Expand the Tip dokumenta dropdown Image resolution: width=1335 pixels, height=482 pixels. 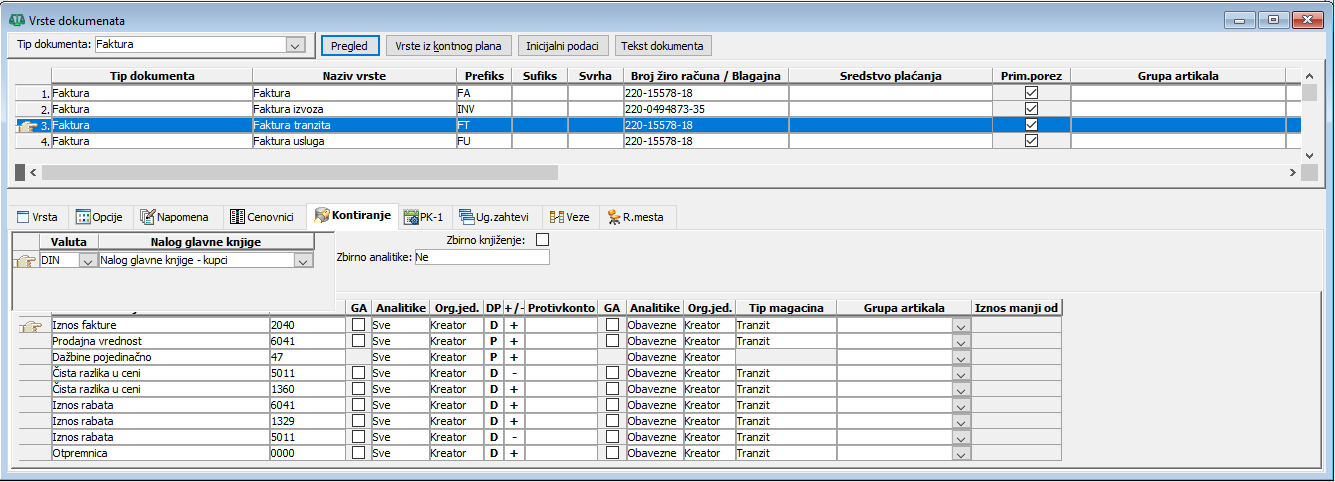(294, 45)
